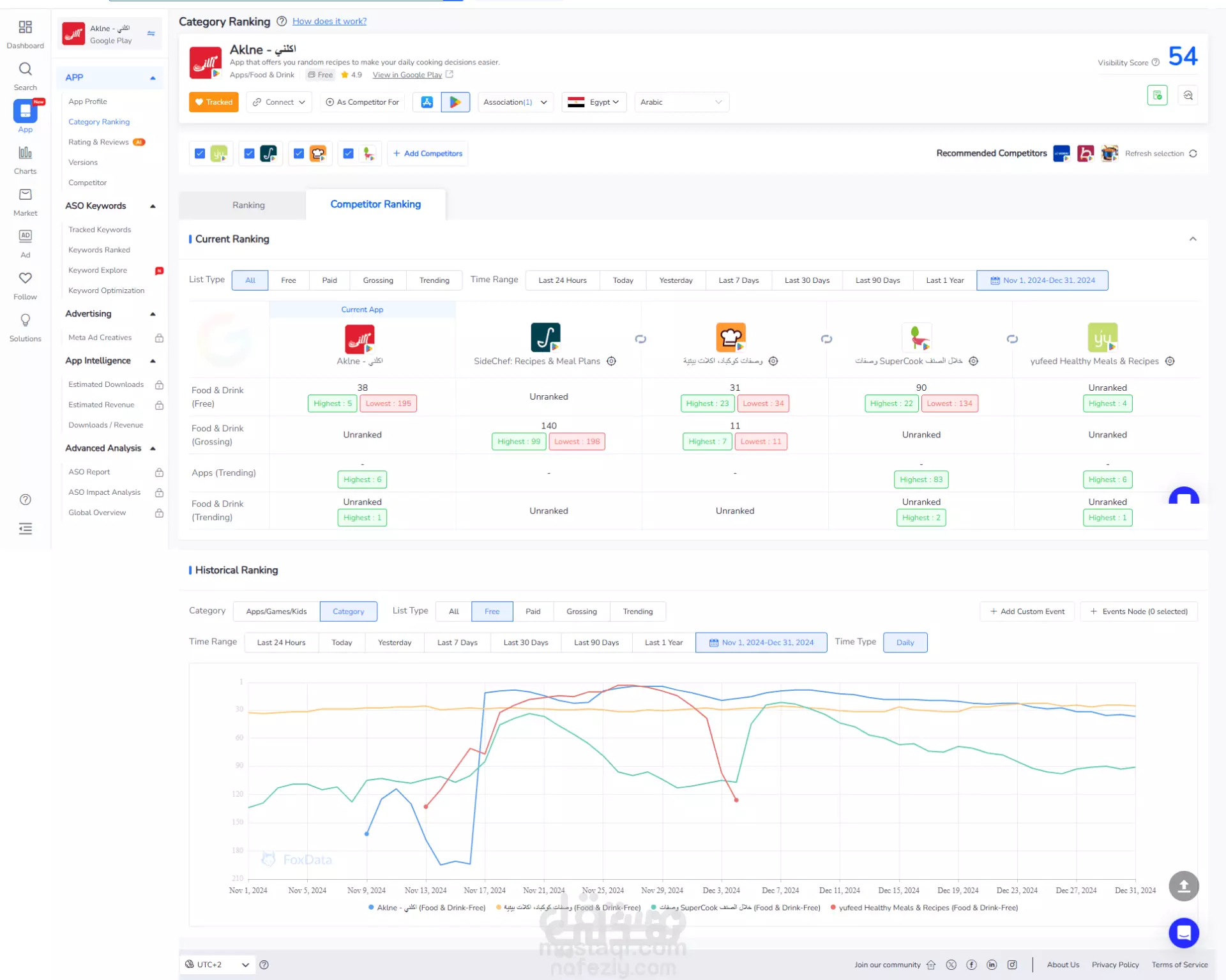Click the first Recommended Competitors app thumbnail
Image resolution: width=1226 pixels, height=980 pixels.
pyautogui.click(x=1061, y=153)
